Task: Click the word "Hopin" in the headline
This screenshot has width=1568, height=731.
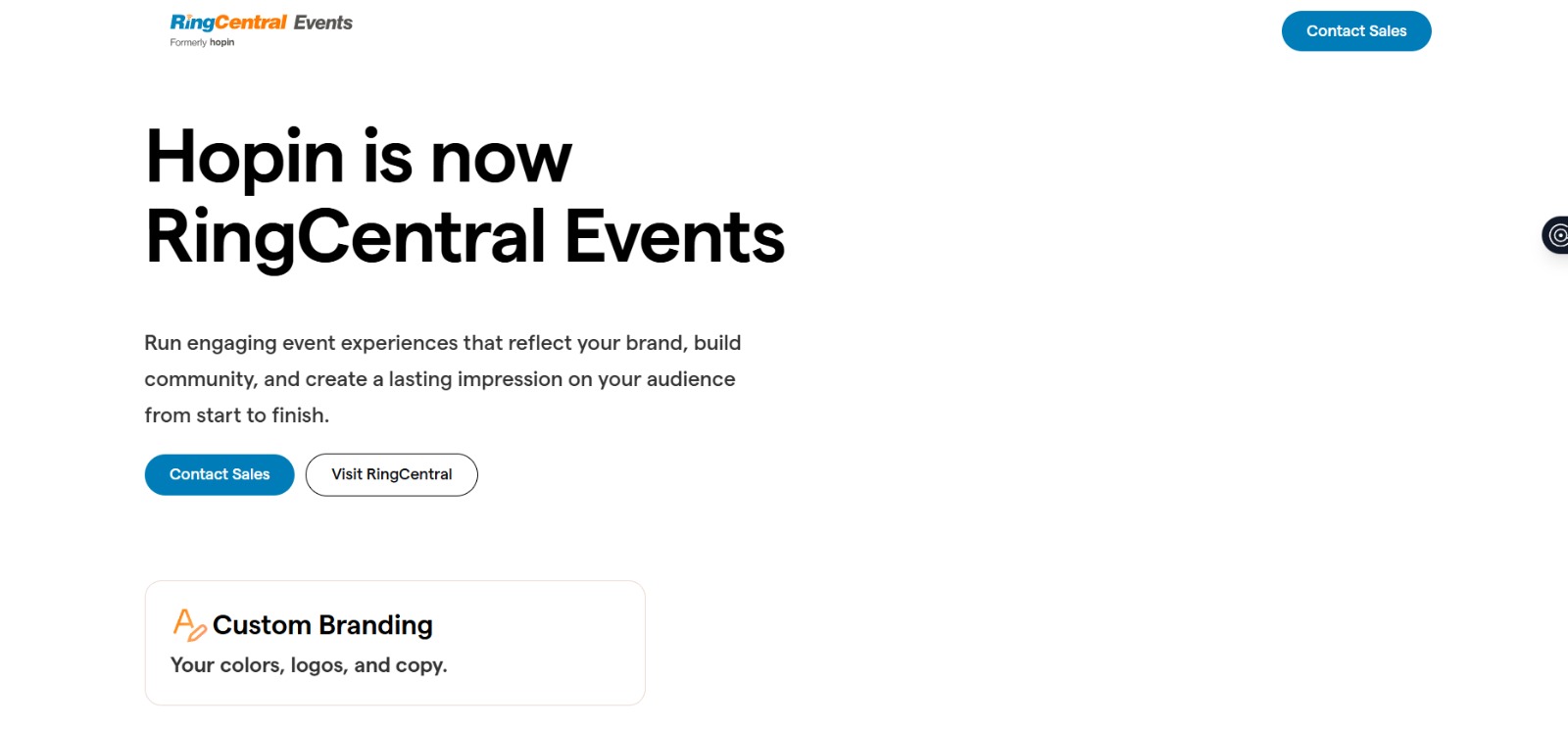Action: 245,157
